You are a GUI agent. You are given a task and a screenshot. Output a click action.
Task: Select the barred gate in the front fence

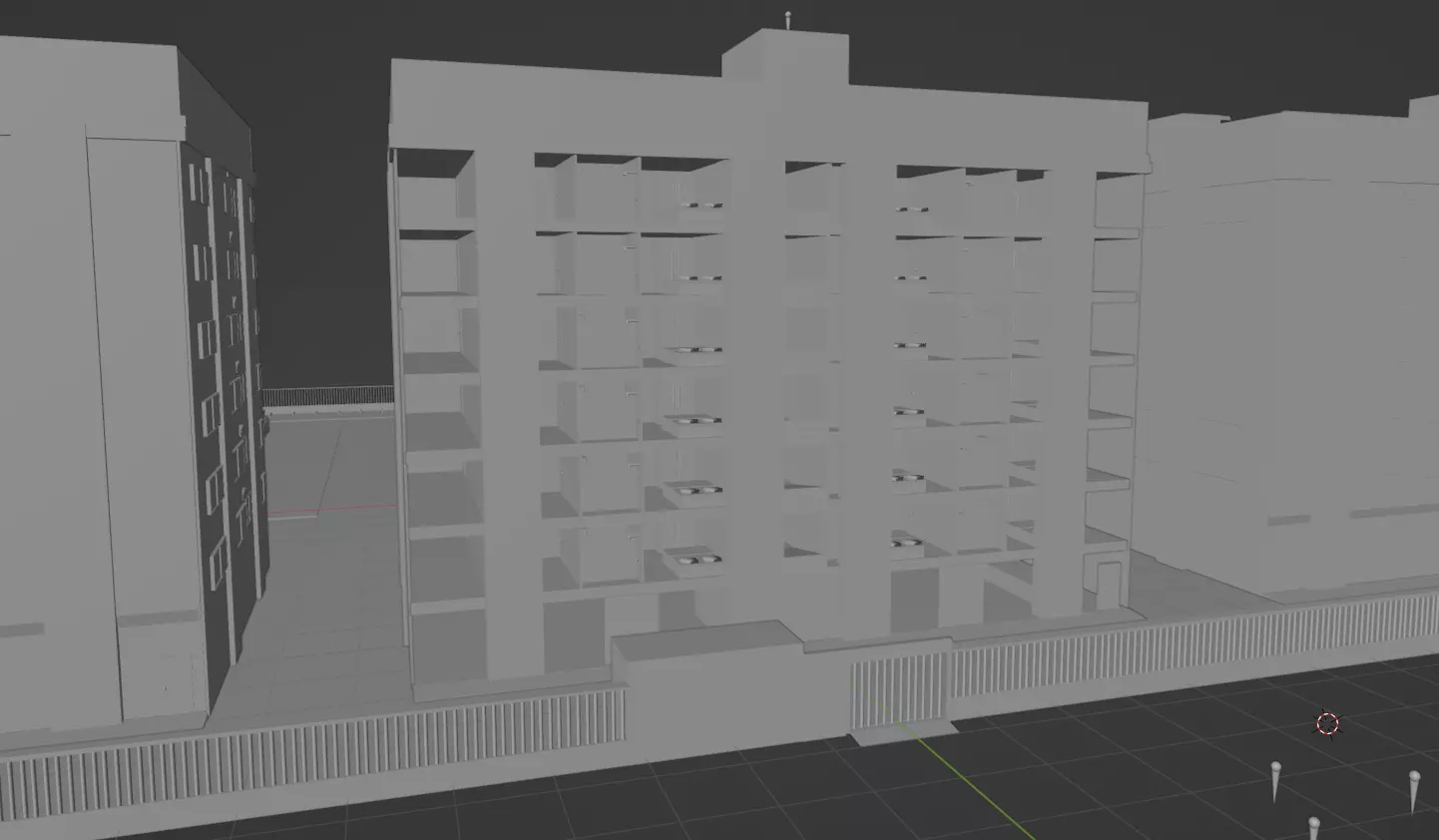coord(899,690)
